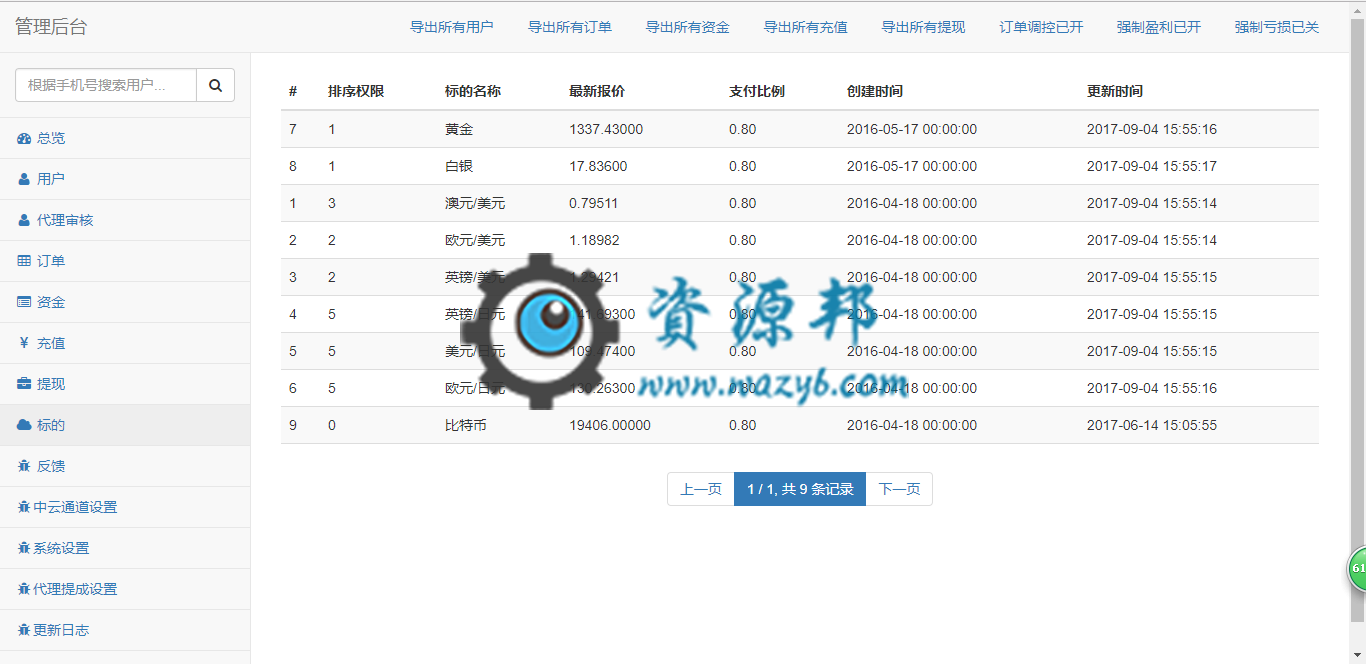Viewport: 1366px width, 664px height.
Task: Click the green floating badge at right edge
Action: tap(1357, 568)
